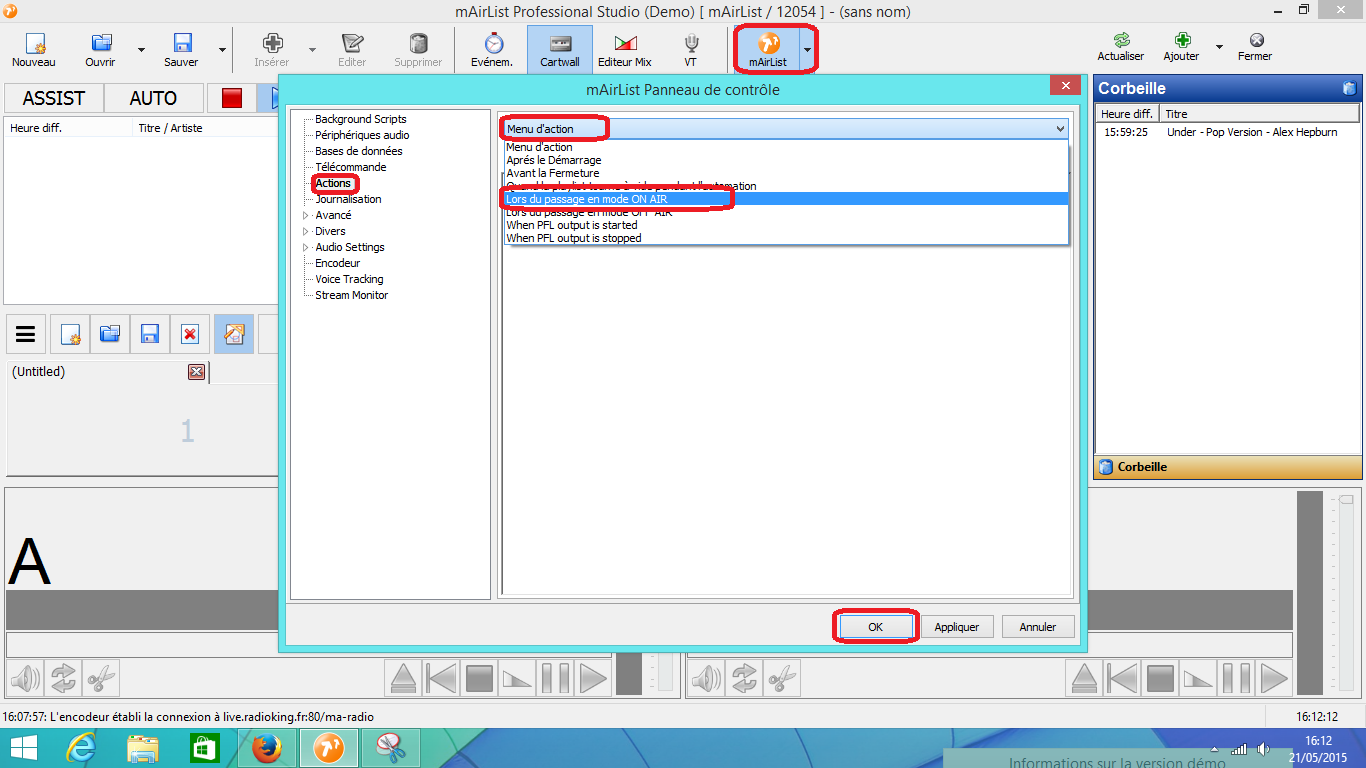This screenshot has width=1366, height=768.
Task: Click the red stop button beside AUTO
Action: 232,98
